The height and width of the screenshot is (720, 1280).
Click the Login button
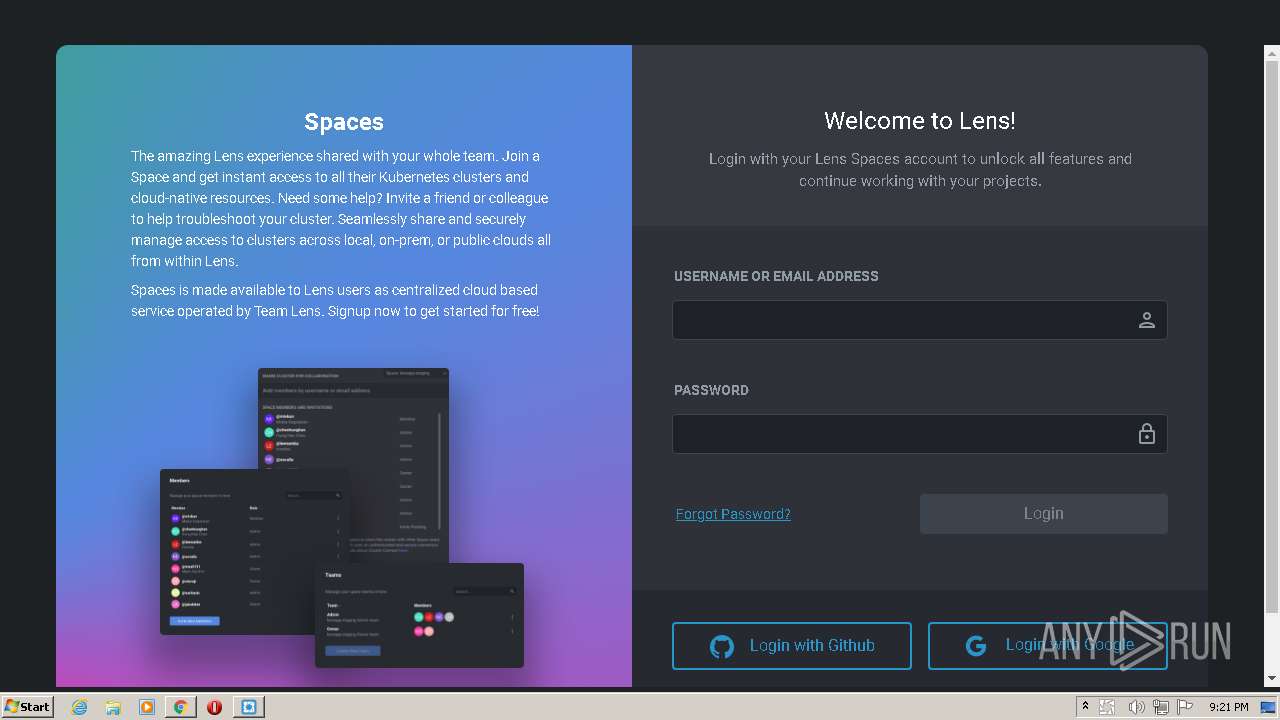point(1043,513)
